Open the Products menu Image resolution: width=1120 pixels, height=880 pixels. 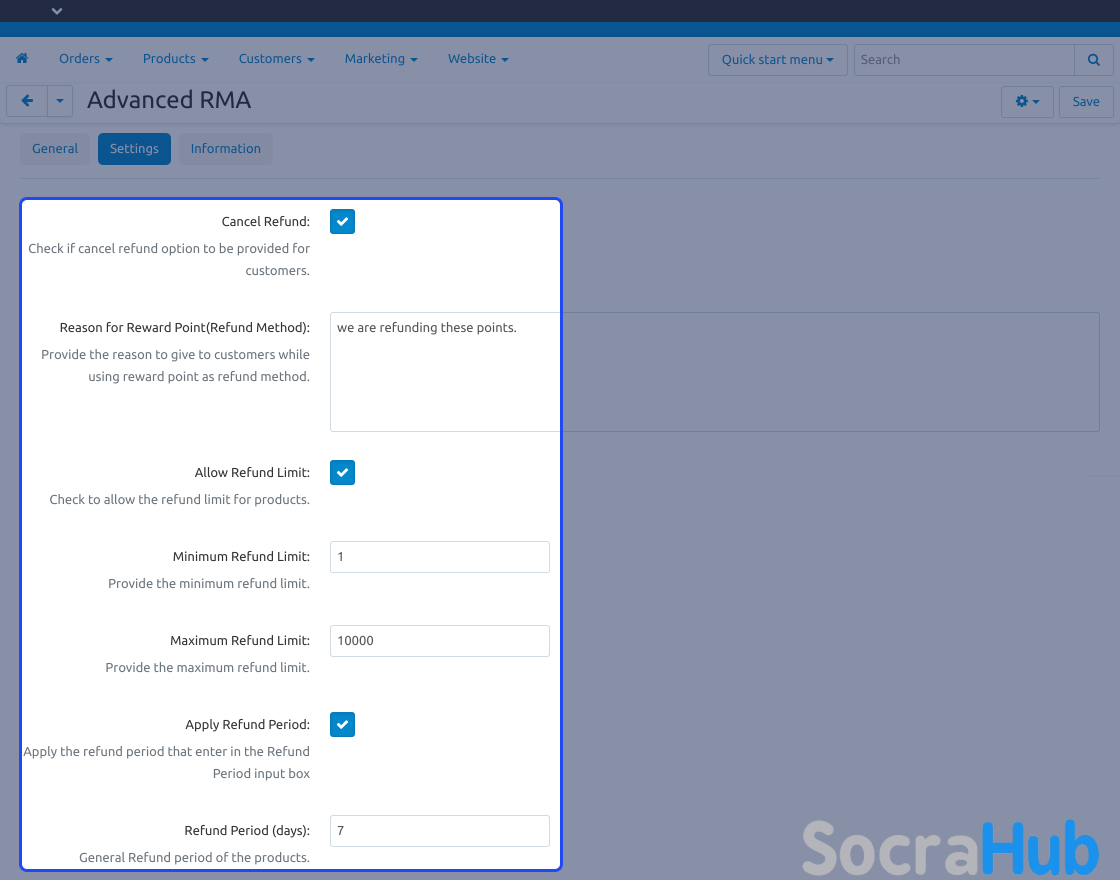click(x=175, y=59)
